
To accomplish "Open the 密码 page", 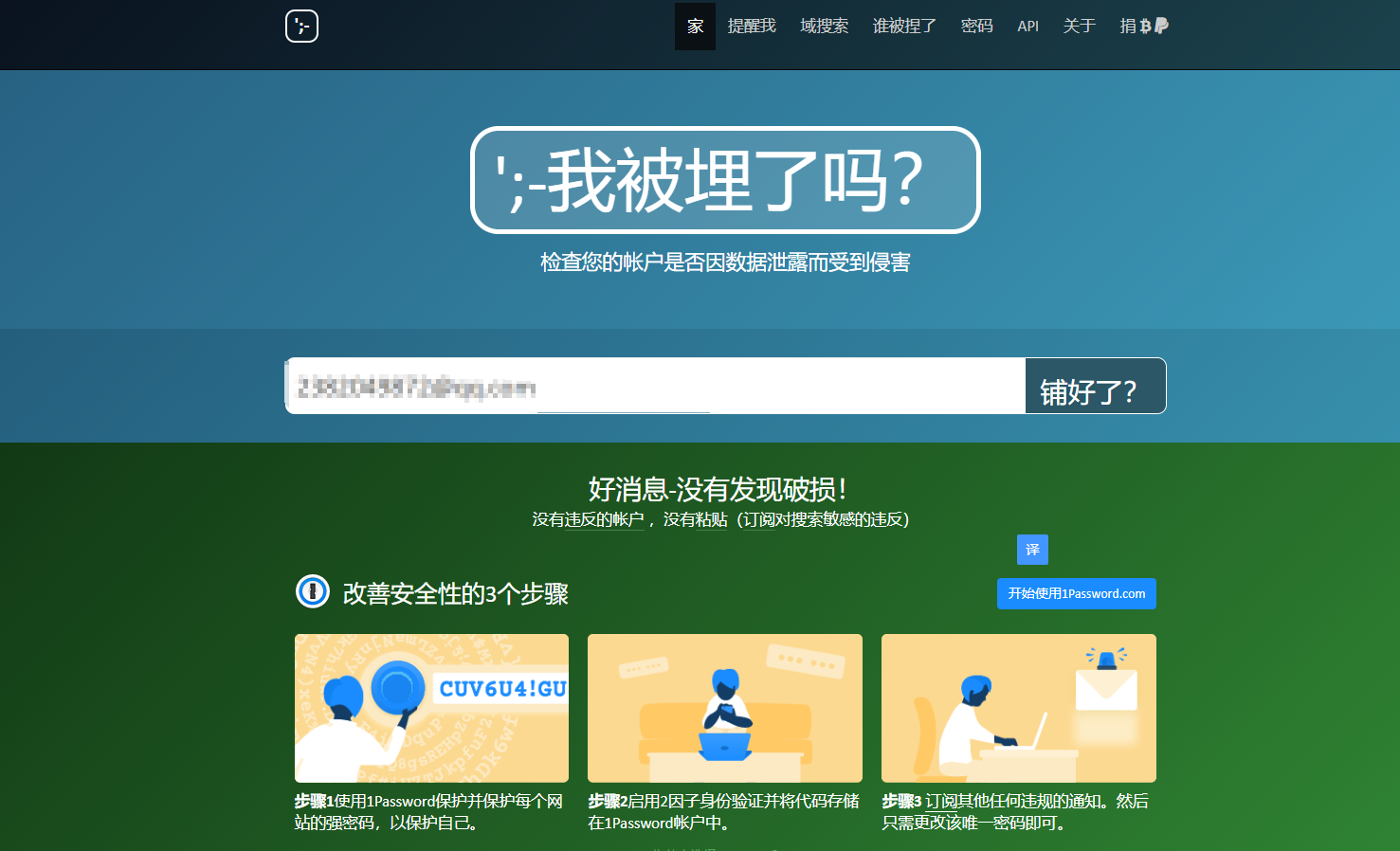I will coord(976,27).
